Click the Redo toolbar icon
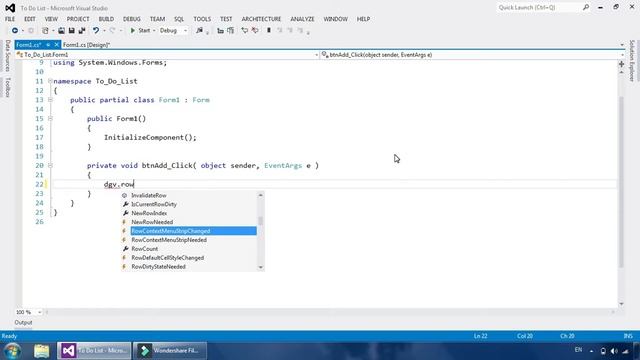 pos(113,31)
